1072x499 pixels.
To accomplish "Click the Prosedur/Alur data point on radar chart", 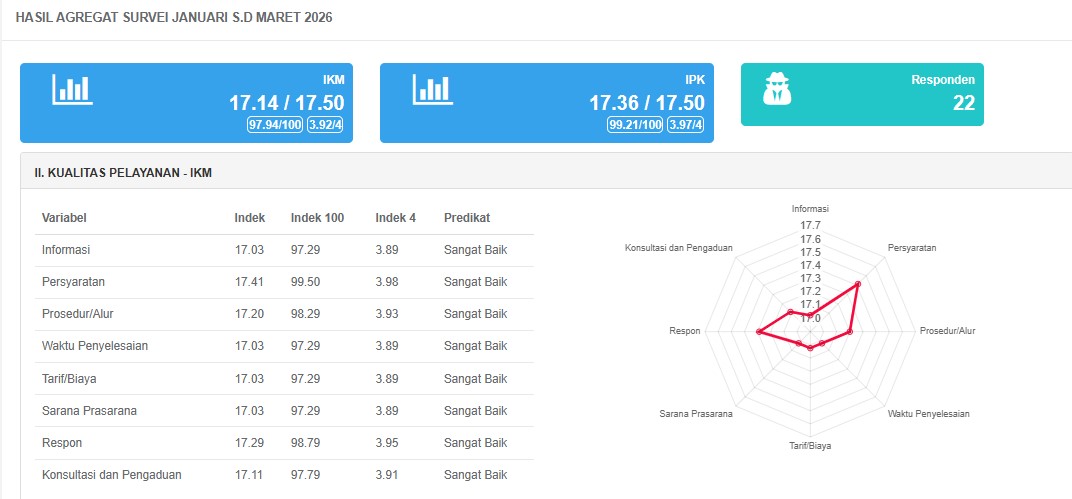I will click(850, 332).
